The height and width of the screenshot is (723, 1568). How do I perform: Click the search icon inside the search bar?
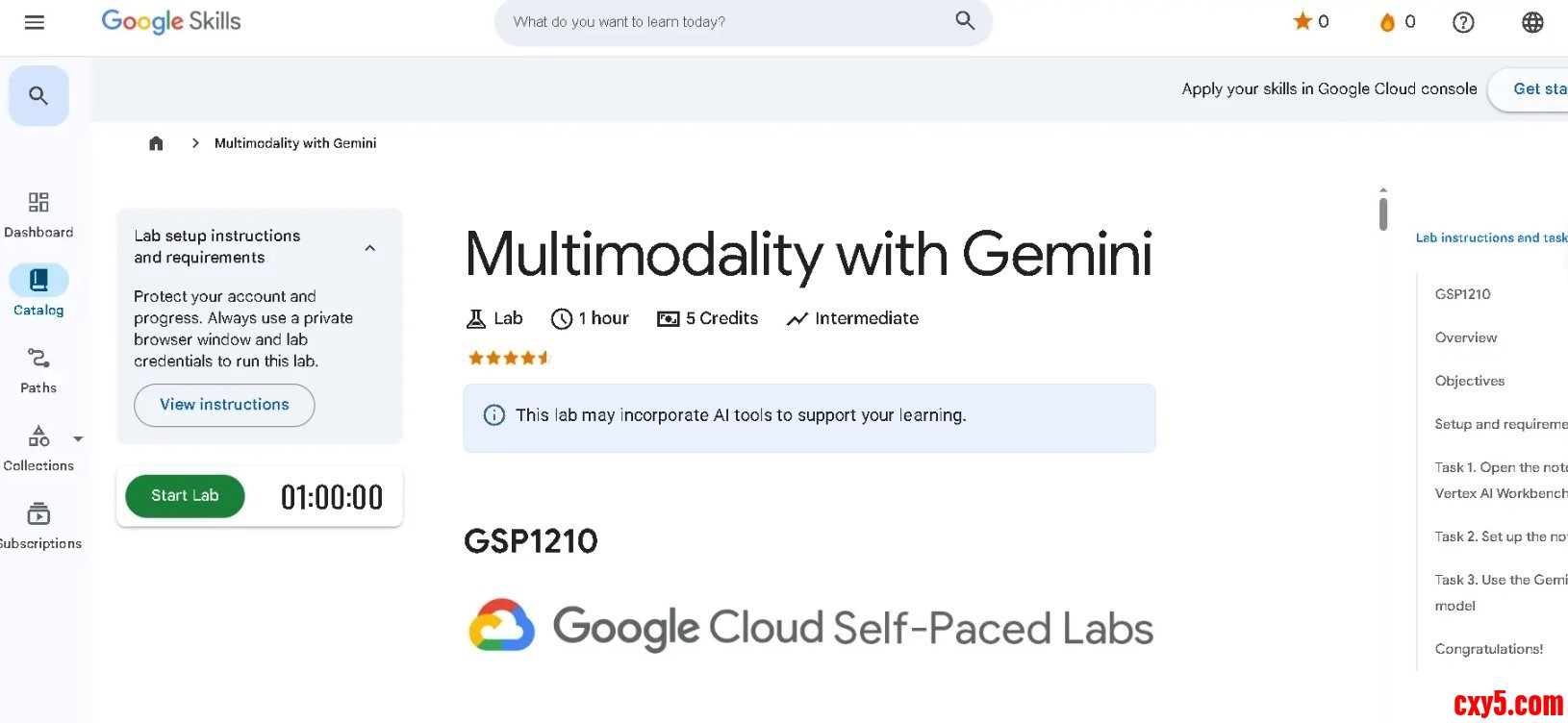(963, 20)
